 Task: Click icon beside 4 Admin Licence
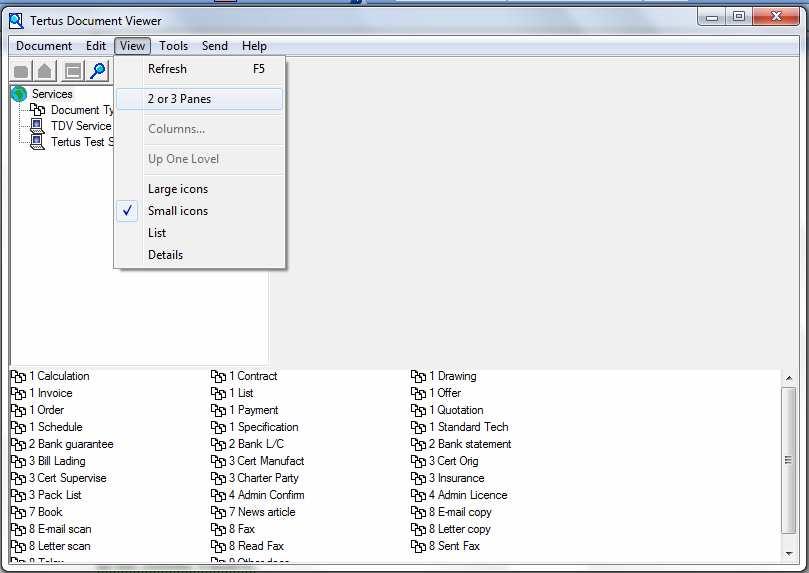[418, 496]
